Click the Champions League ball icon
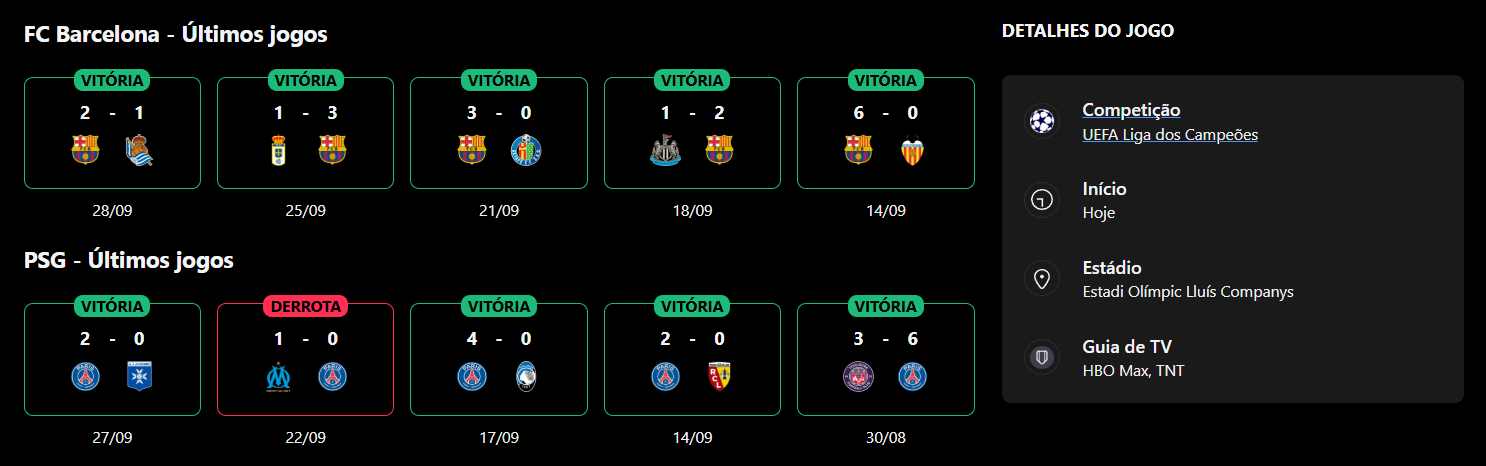The height and width of the screenshot is (466, 1486). pyautogui.click(x=1042, y=122)
